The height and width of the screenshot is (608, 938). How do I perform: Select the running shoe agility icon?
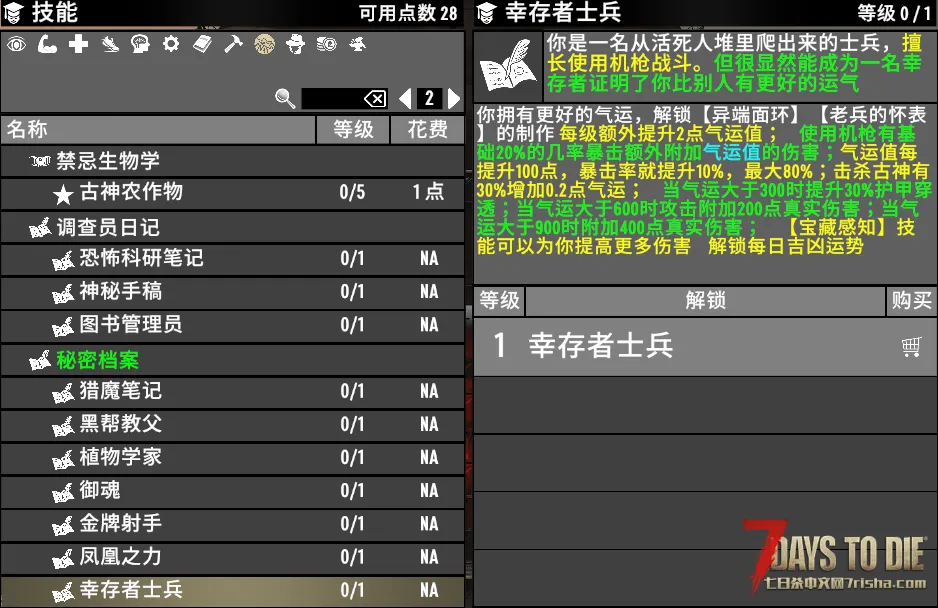(x=110, y=44)
